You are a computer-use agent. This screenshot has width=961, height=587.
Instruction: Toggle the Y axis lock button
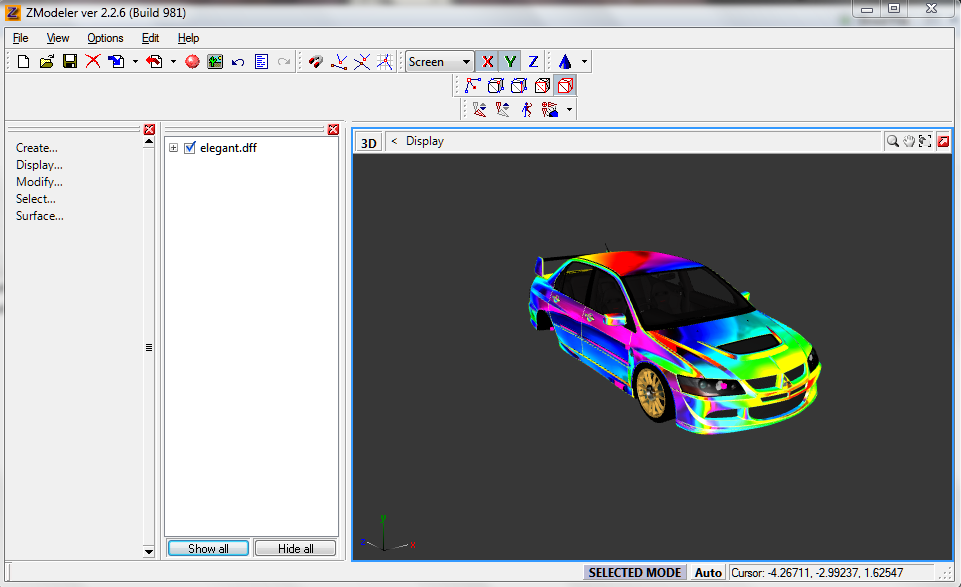point(511,61)
